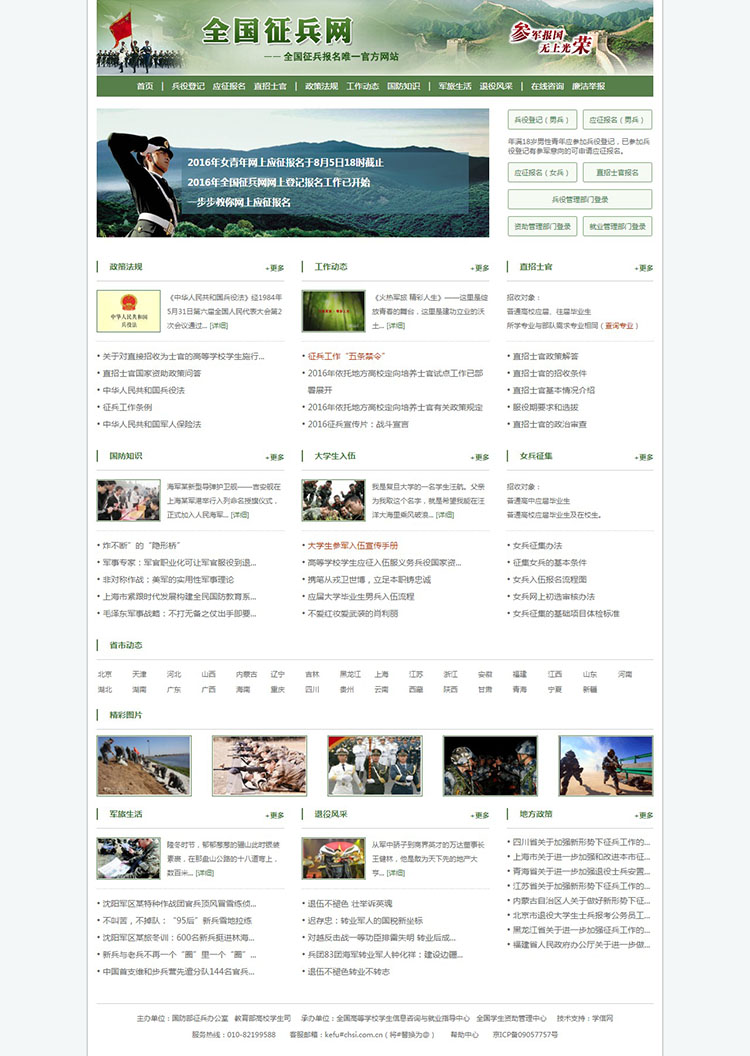Open article 炸不断"的"隐形桥"
This screenshot has height=1056, width=750.
pyautogui.click(x=141, y=546)
